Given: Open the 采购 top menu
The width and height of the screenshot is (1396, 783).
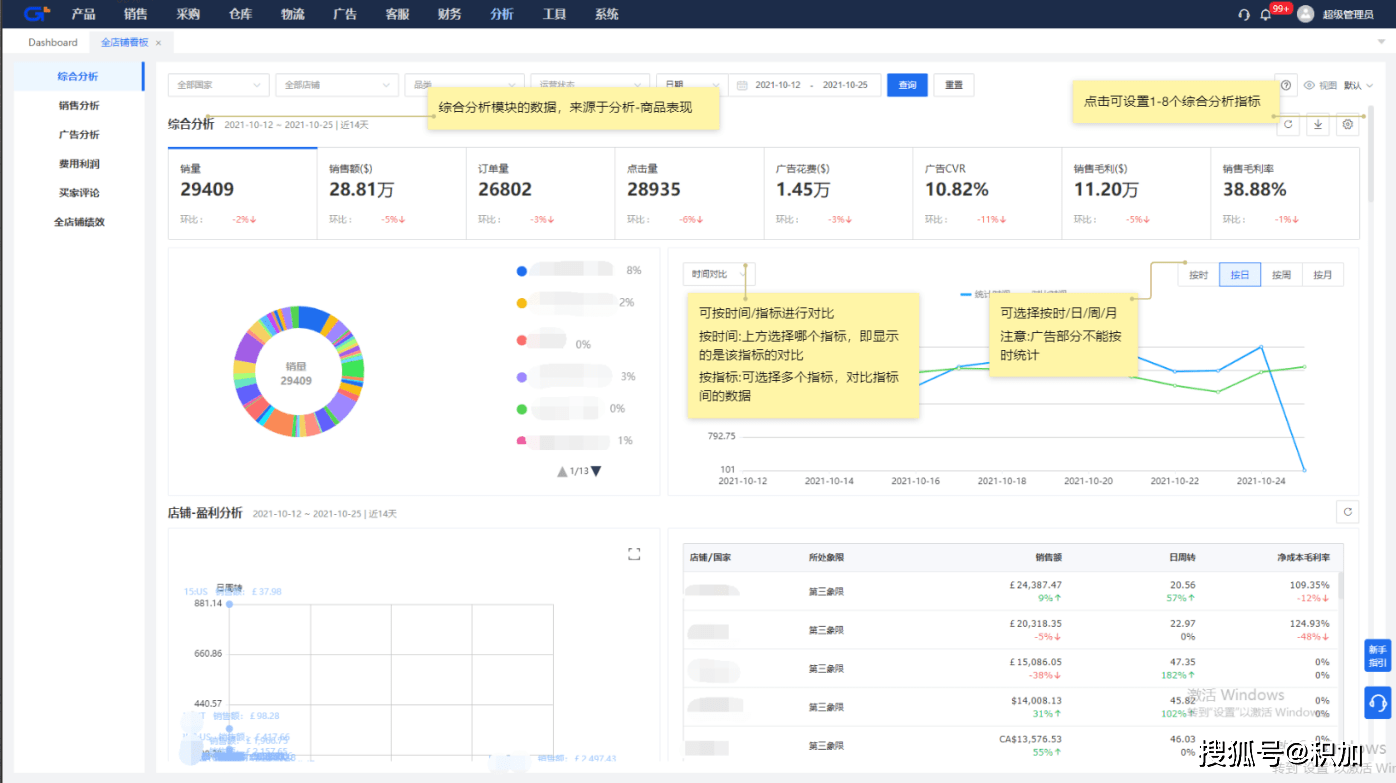Looking at the screenshot, I should [188, 14].
